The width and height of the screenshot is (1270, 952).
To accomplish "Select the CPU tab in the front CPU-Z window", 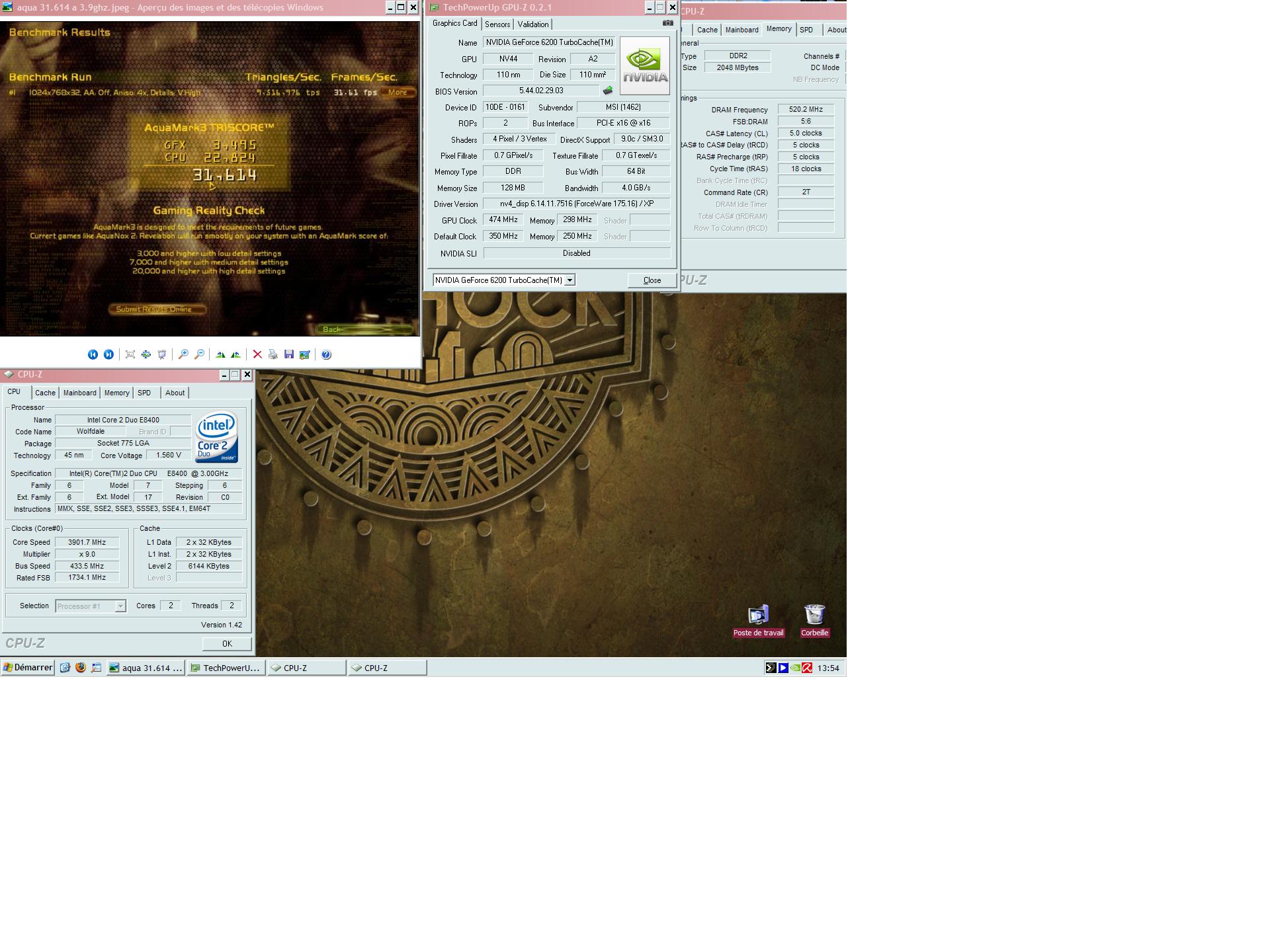I will [14, 392].
